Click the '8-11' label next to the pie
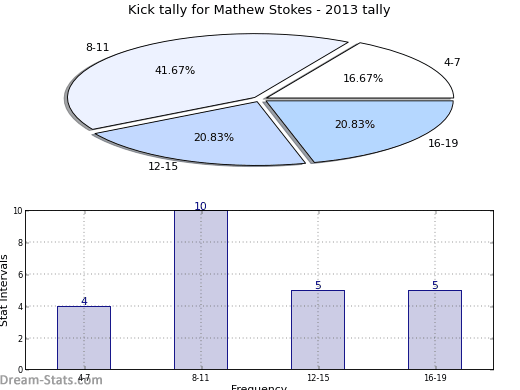The height and width of the screenshot is (390, 520). [x=97, y=47]
